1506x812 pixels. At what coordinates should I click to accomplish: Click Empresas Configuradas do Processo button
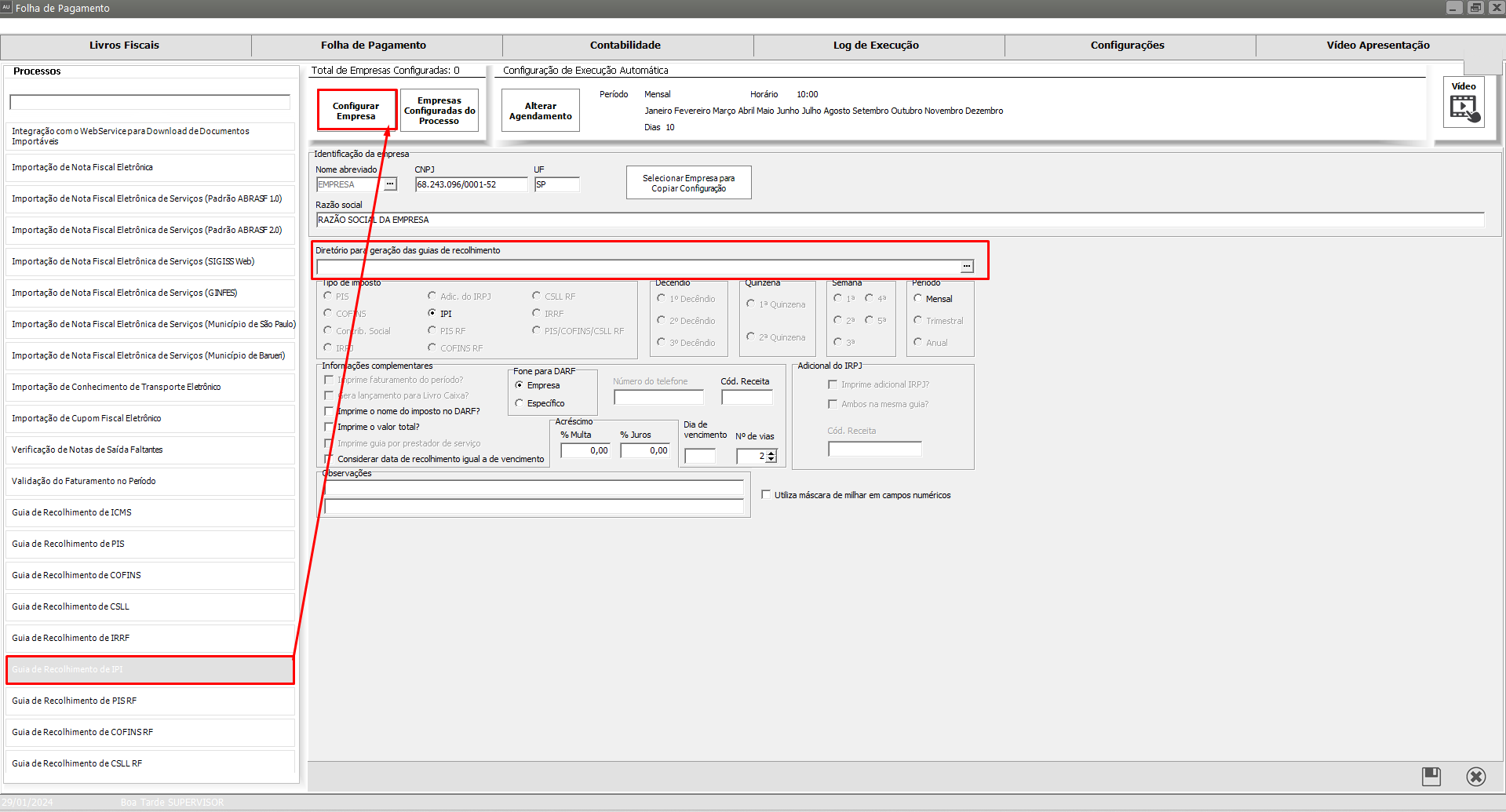(x=439, y=111)
